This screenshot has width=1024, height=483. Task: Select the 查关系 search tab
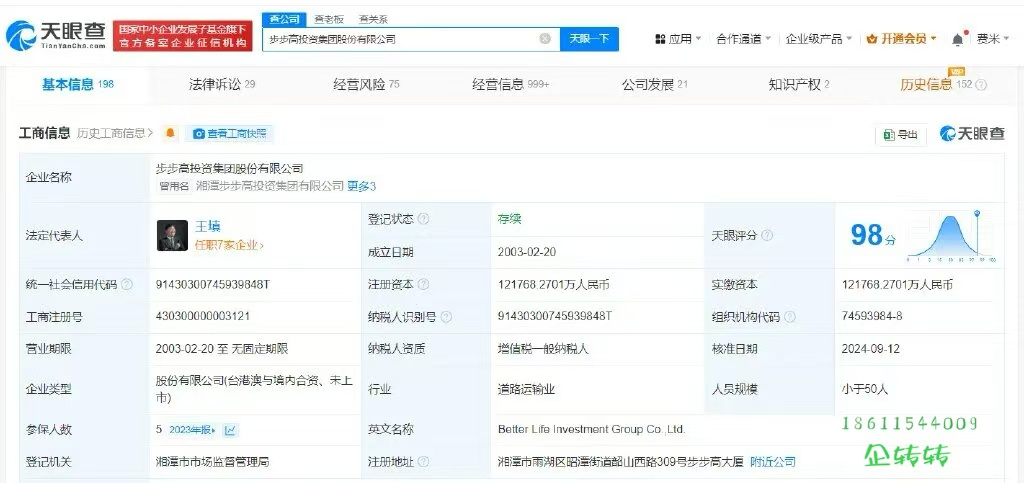373,20
